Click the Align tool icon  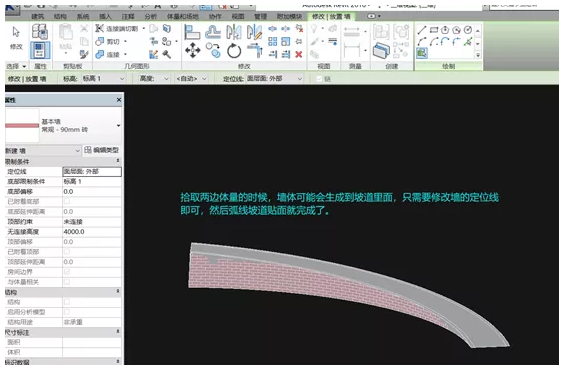tap(192, 32)
